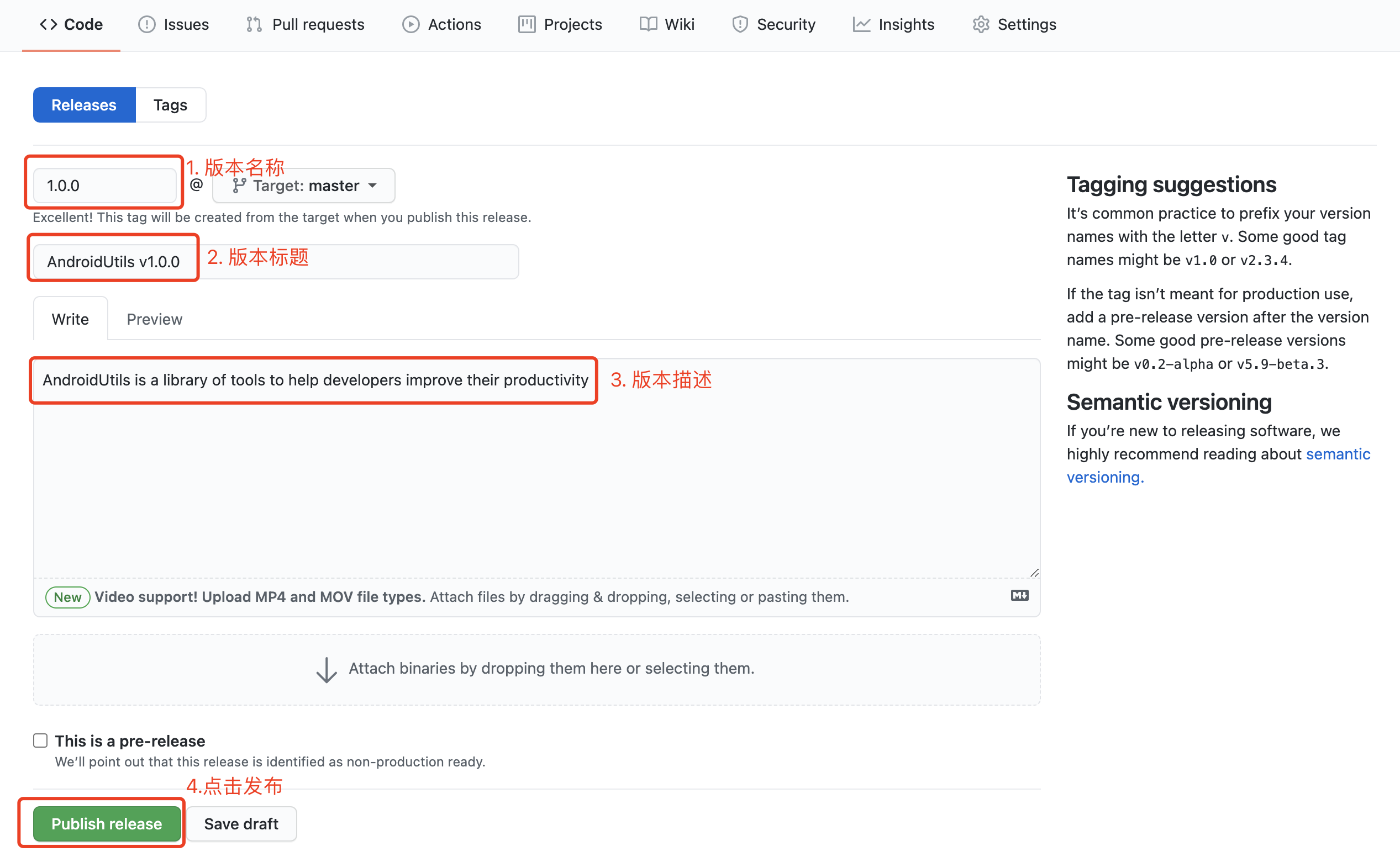This screenshot has height=857, width=1400.
Task: Open the Settings gear tab
Action: tap(1014, 24)
